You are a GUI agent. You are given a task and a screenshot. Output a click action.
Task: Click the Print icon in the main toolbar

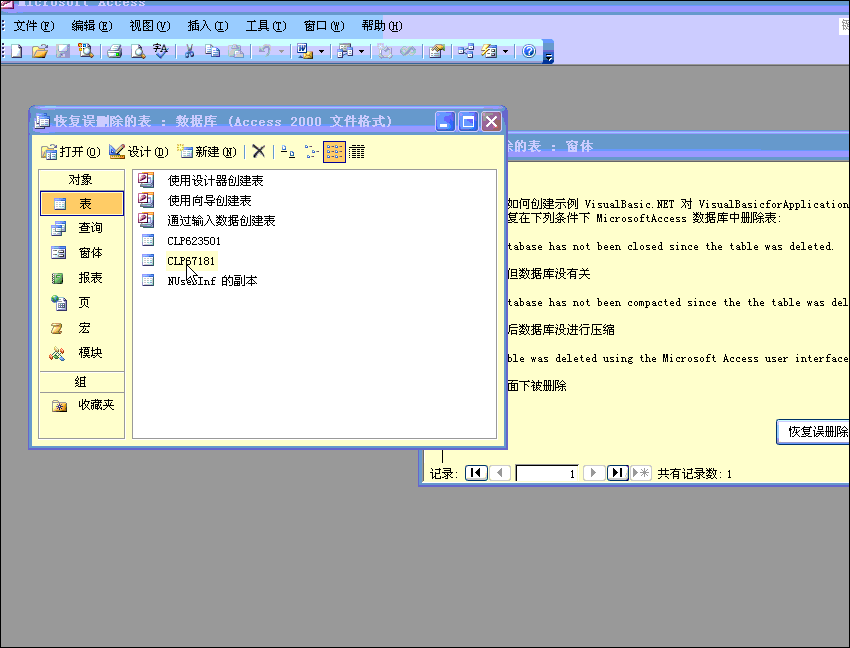114,52
